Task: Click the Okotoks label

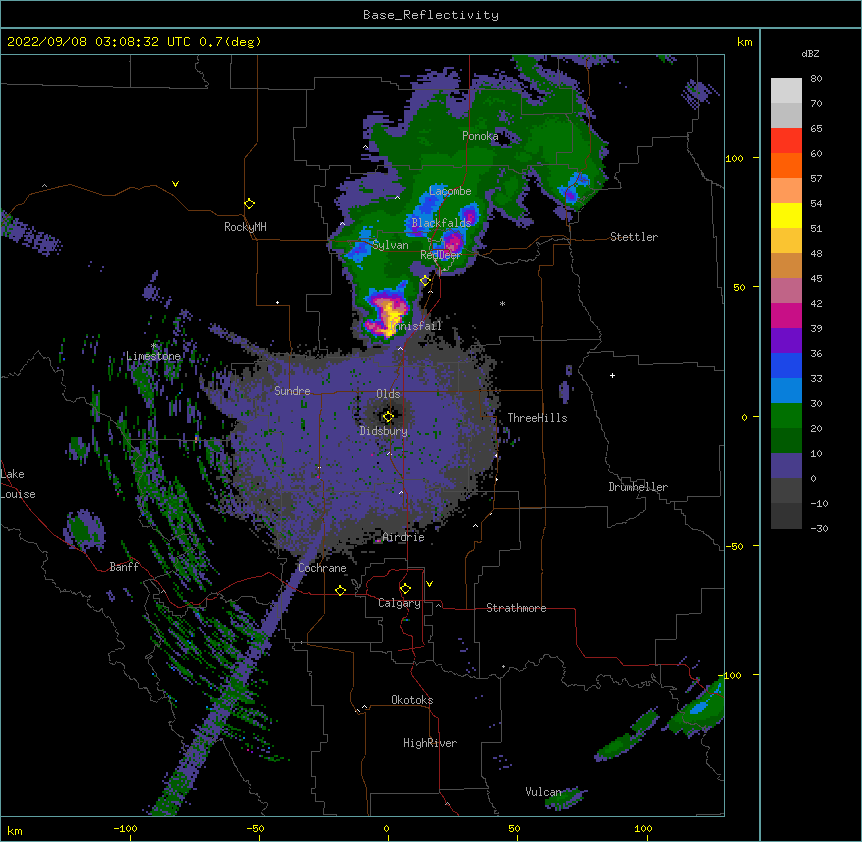Action: point(412,700)
